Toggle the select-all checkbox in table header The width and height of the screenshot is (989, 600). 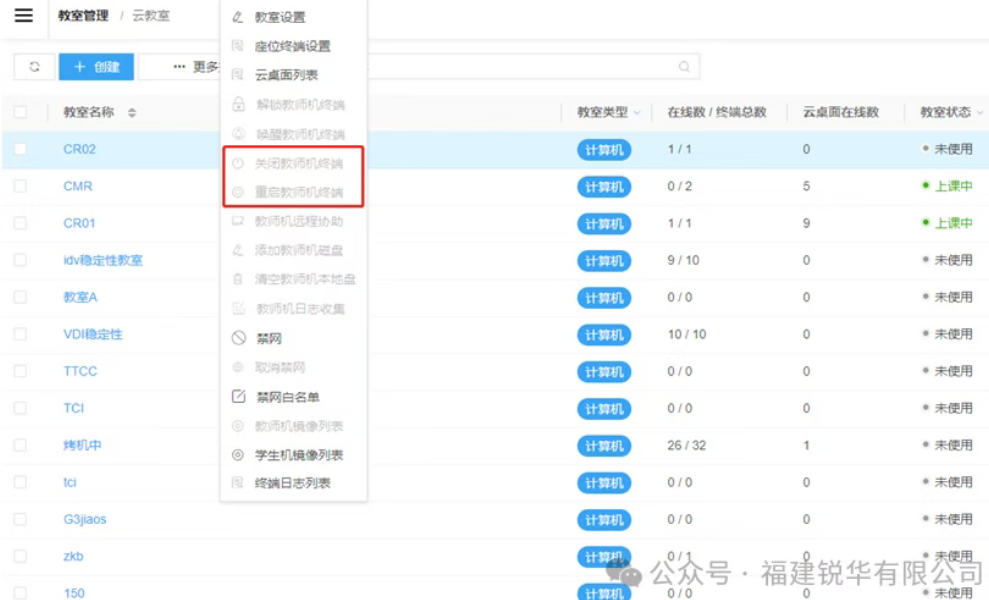point(21,112)
